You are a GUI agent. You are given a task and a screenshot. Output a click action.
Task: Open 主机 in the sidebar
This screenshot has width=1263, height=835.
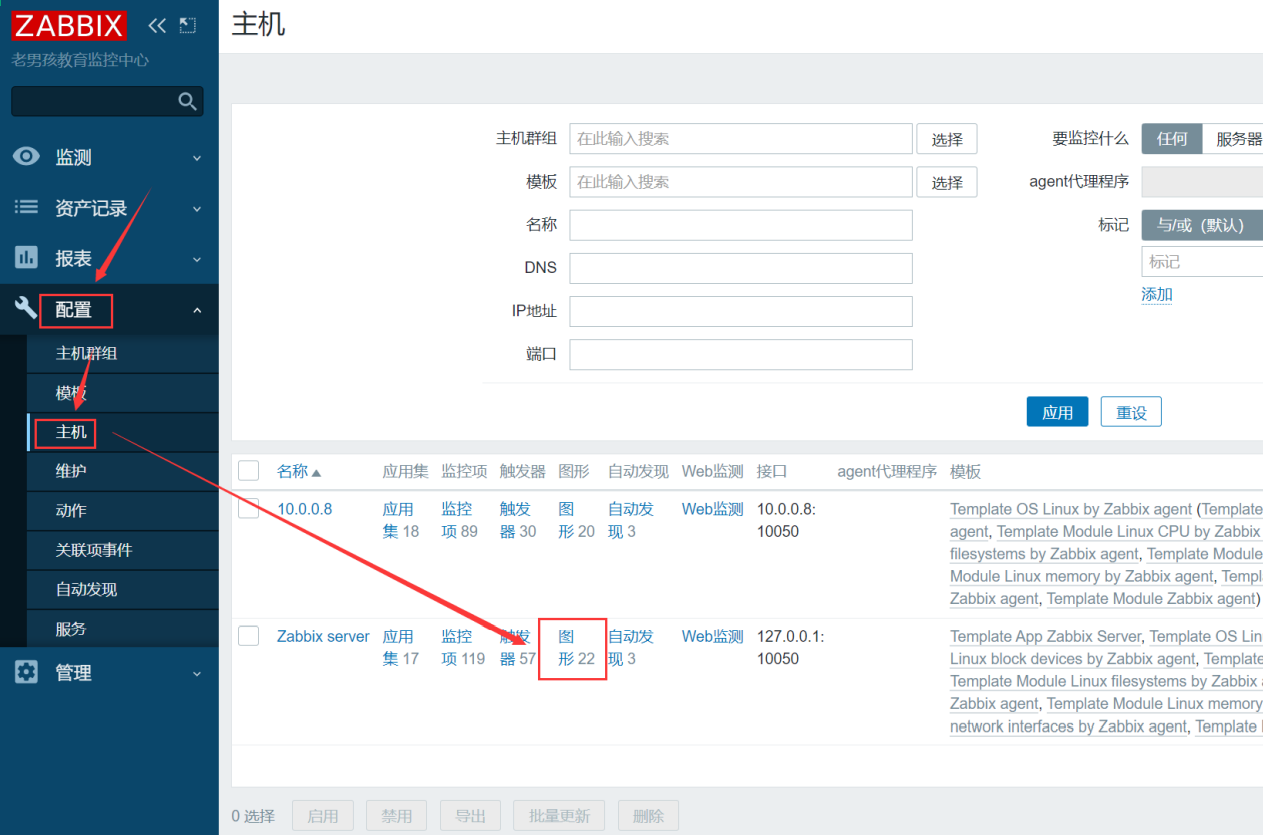click(x=123, y=432)
